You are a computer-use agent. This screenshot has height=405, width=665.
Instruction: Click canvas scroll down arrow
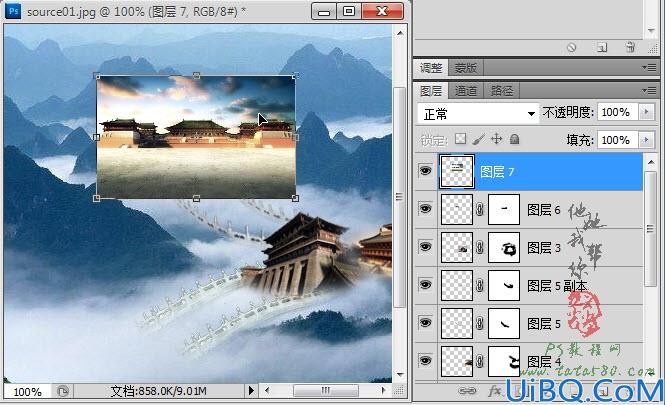(x=400, y=374)
